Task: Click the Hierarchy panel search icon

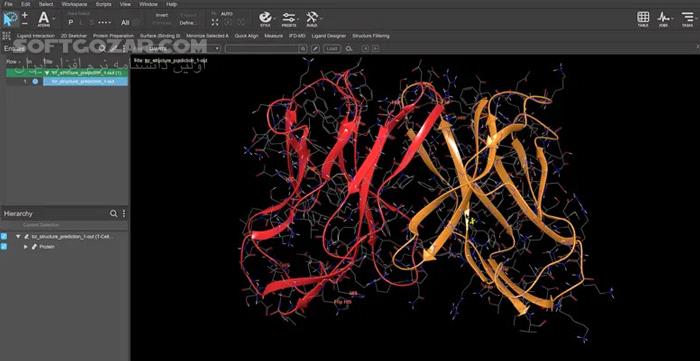Action: click(x=113, y=214)
